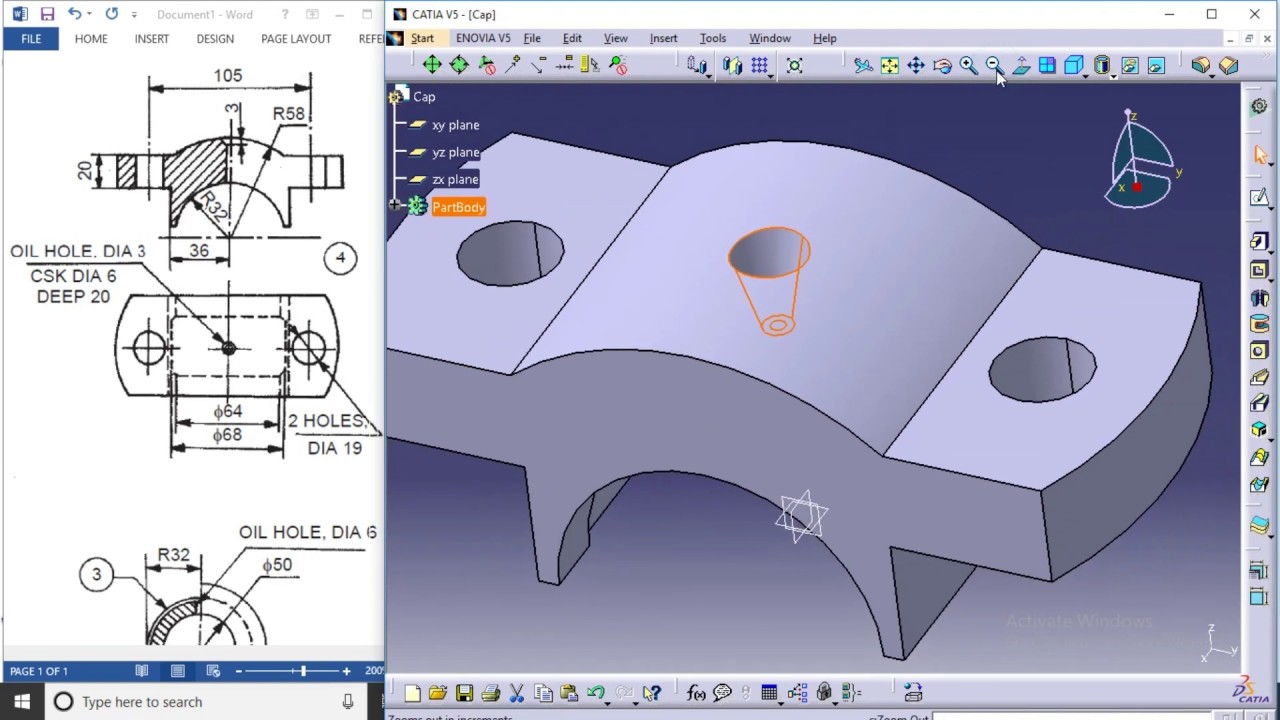Click the Hide/Show icon
Image resolution: width=1280 pixels, height=720 pixels.
tap(1130, 66)
